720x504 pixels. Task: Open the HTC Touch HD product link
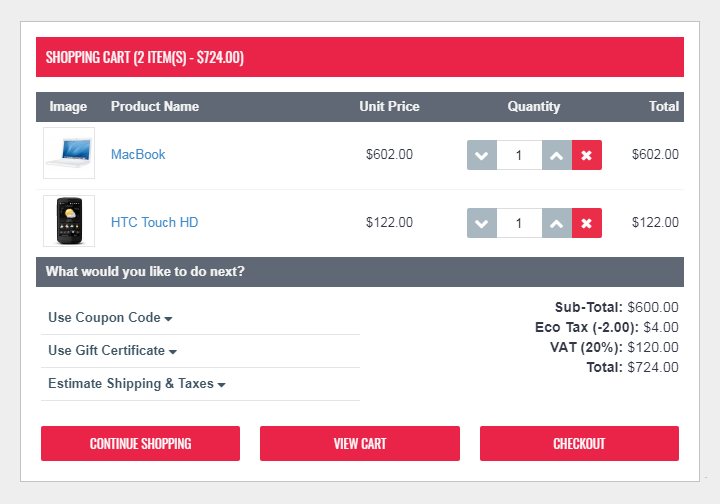[154, 222]
